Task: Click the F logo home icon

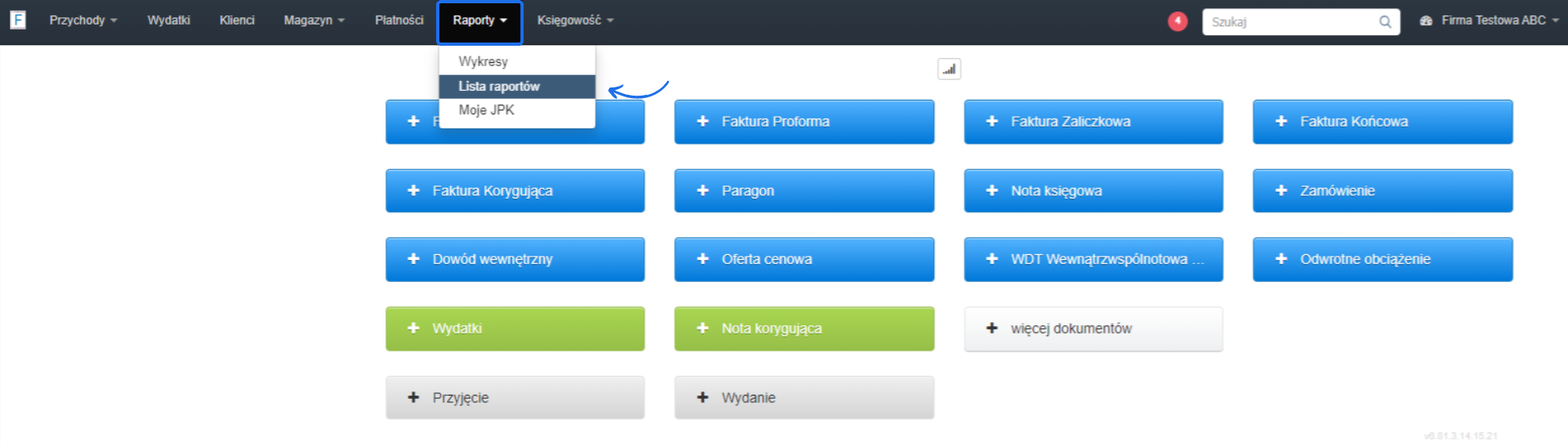Action: [18, 20]
